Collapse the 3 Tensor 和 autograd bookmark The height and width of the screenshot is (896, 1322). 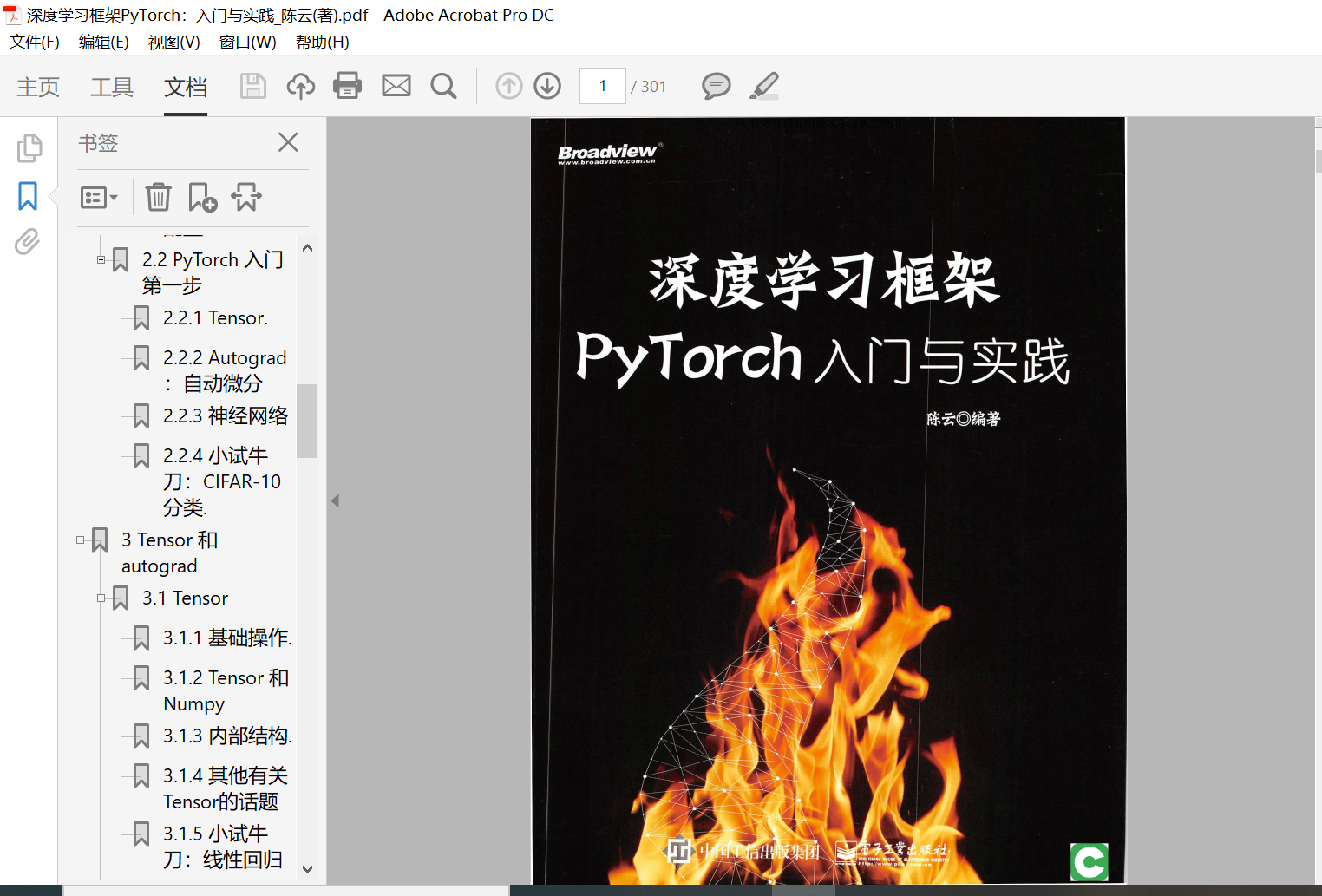tap(81, 540)
